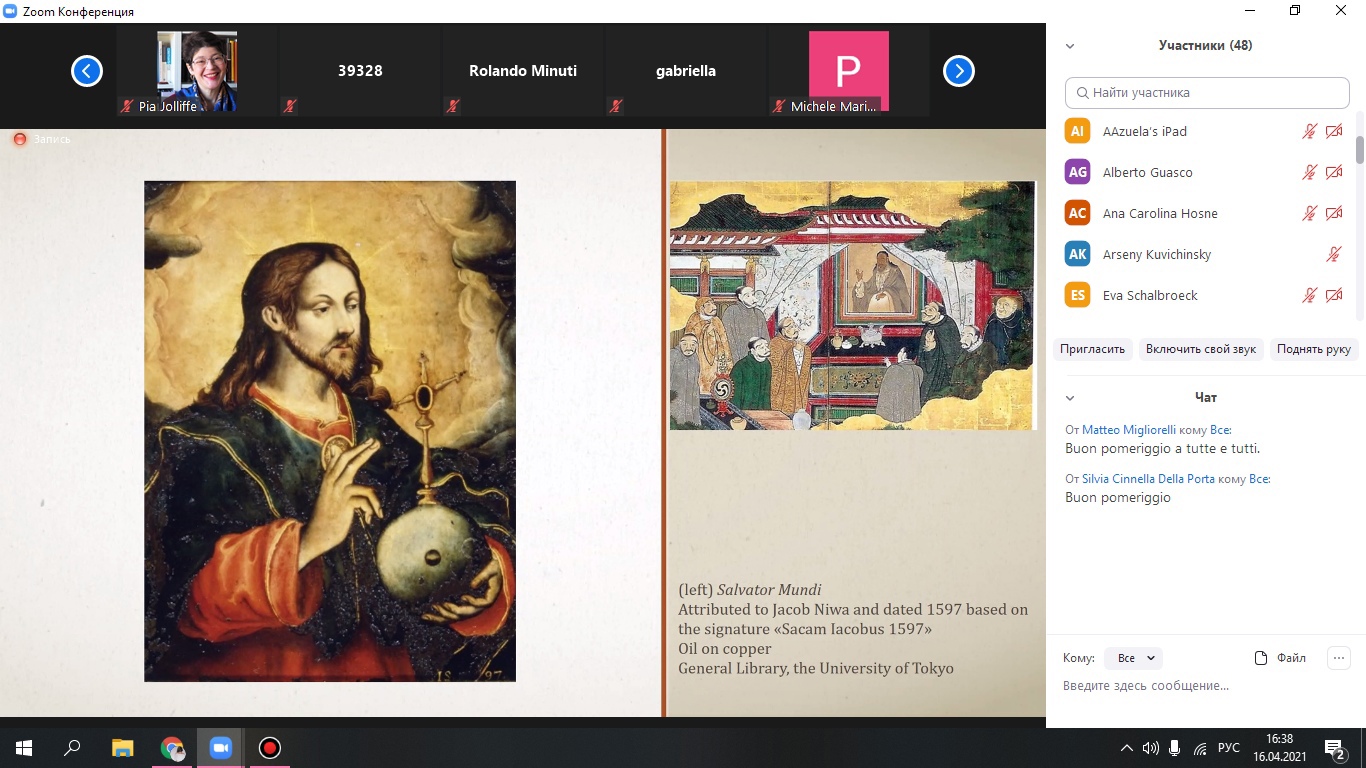Click the Найти участника search field
Viewport: 1366px width, 768px height.
tap(1207, 93)
